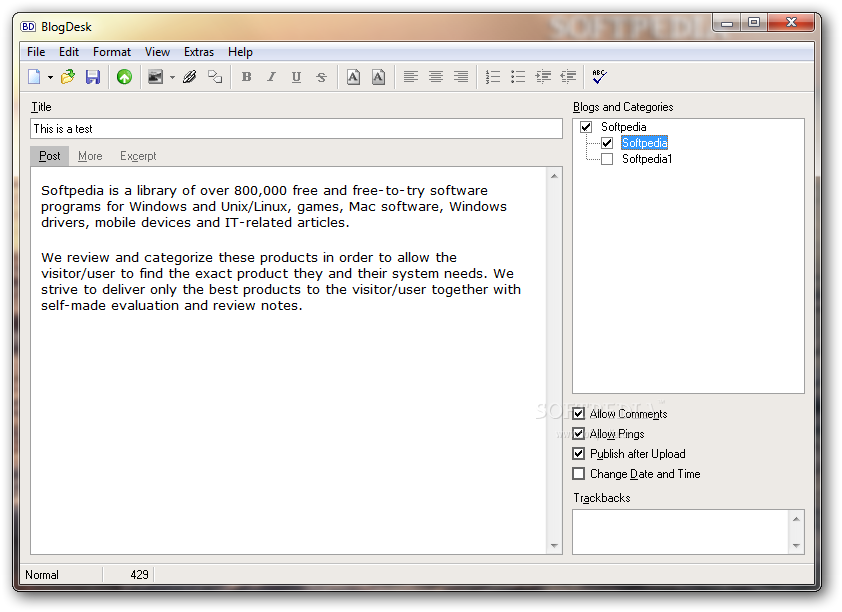Upload post with green arrow icon
The width and height of the screenshot is (842, 612).
tap(124, 77)
